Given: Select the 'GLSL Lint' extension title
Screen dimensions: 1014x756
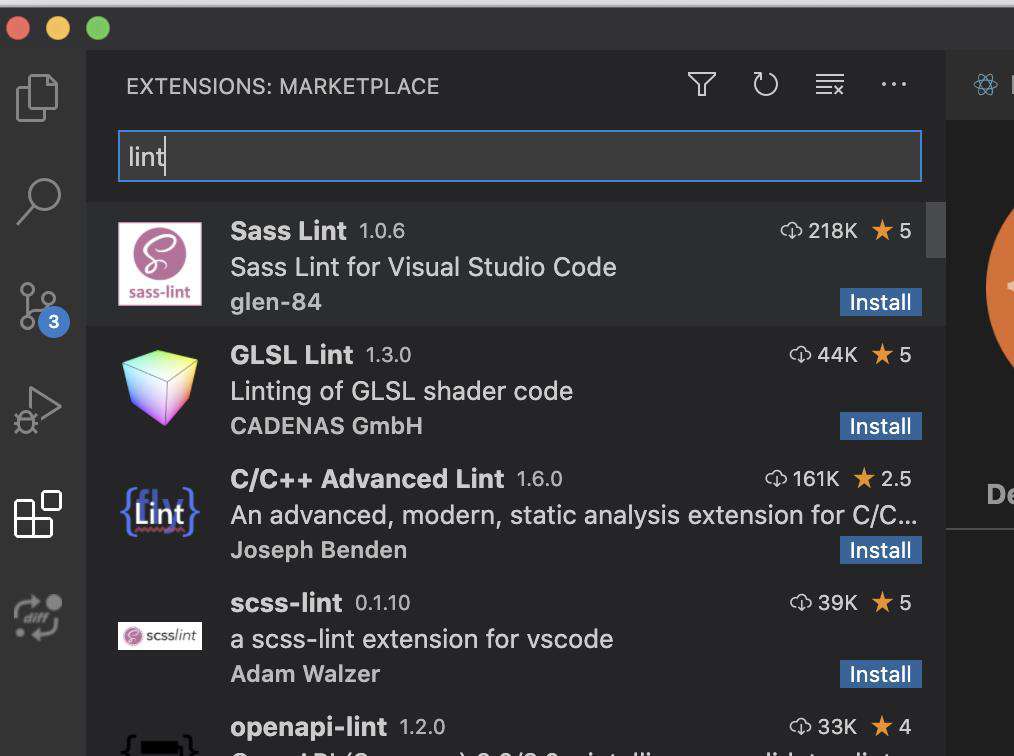Looking at the screenshot, I should coord(292,355).
